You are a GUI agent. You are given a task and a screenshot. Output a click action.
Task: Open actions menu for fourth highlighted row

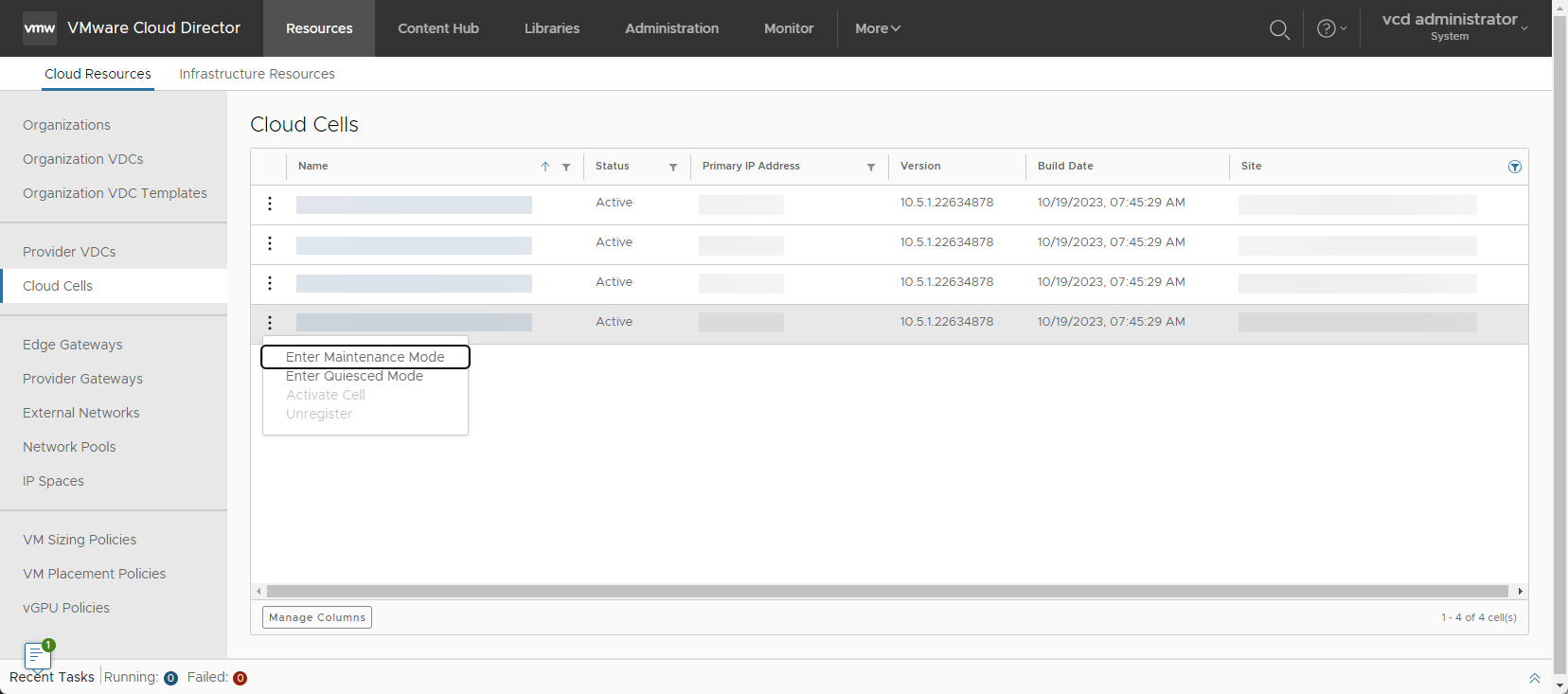(x=270, y=323)
